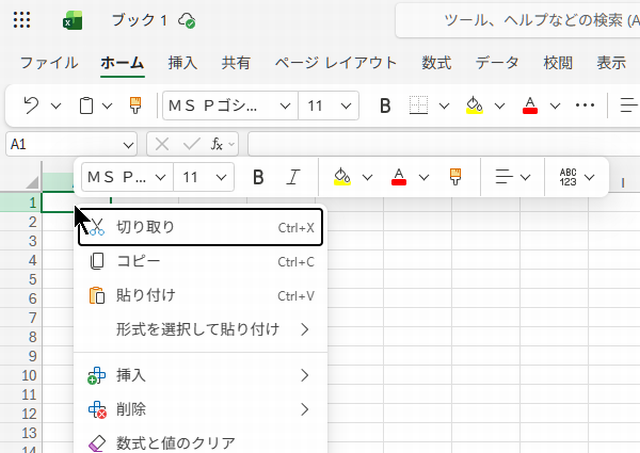This screenshot has height=453, width=640.
Task: Toggle bold in the ribbon
Action: [x=384, y=105]
